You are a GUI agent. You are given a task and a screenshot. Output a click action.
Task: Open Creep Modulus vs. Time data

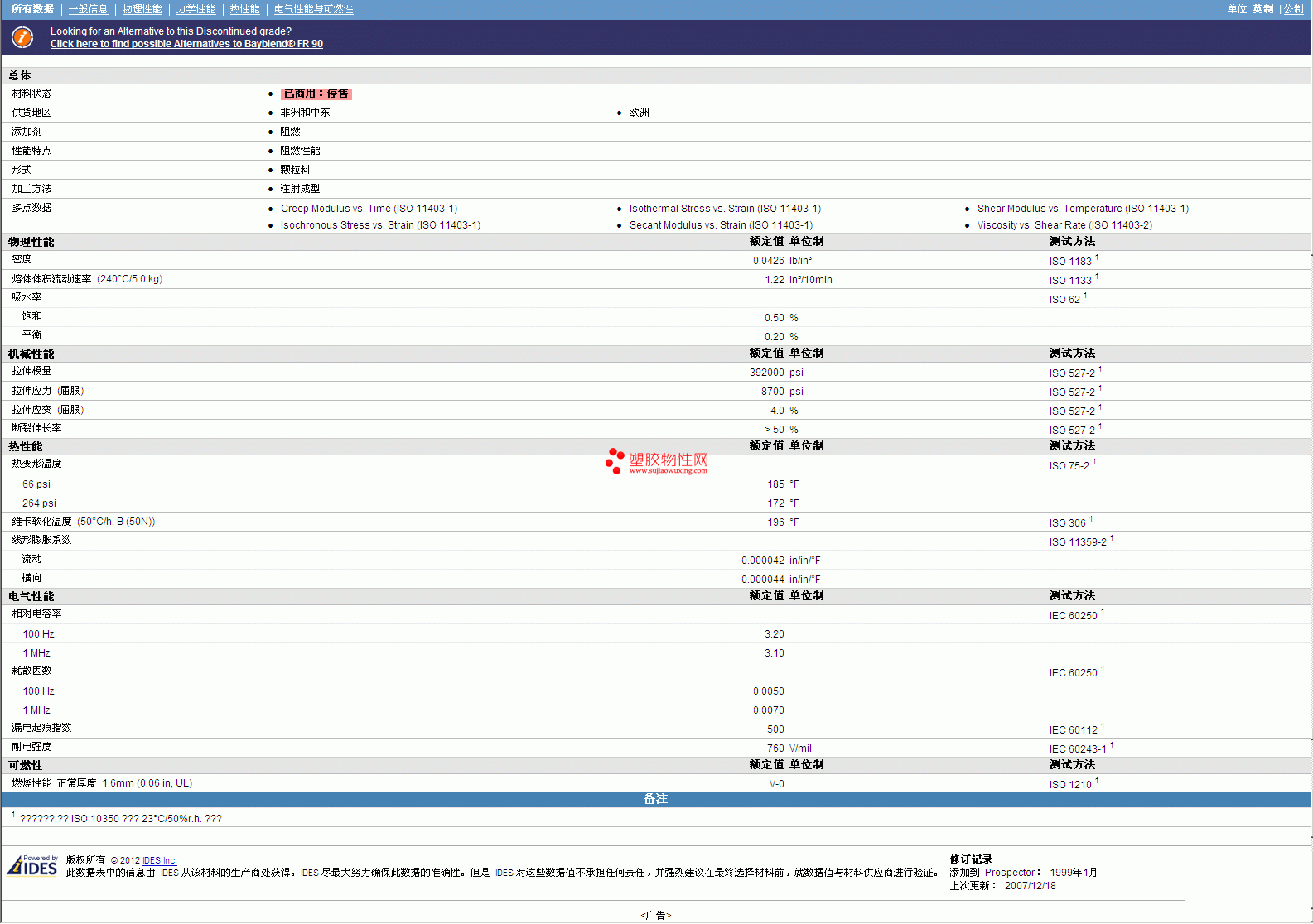coord(369,209)
